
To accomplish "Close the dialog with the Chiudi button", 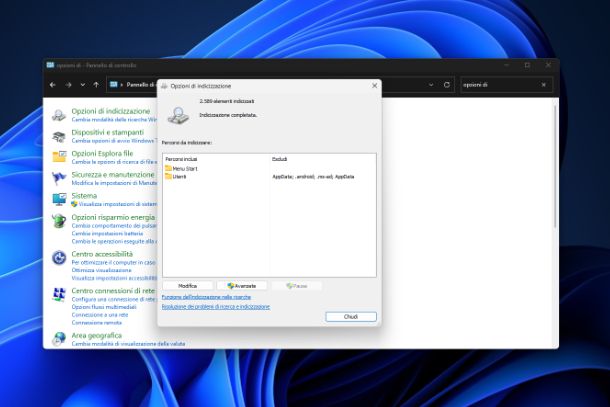I will click(351, 317).
